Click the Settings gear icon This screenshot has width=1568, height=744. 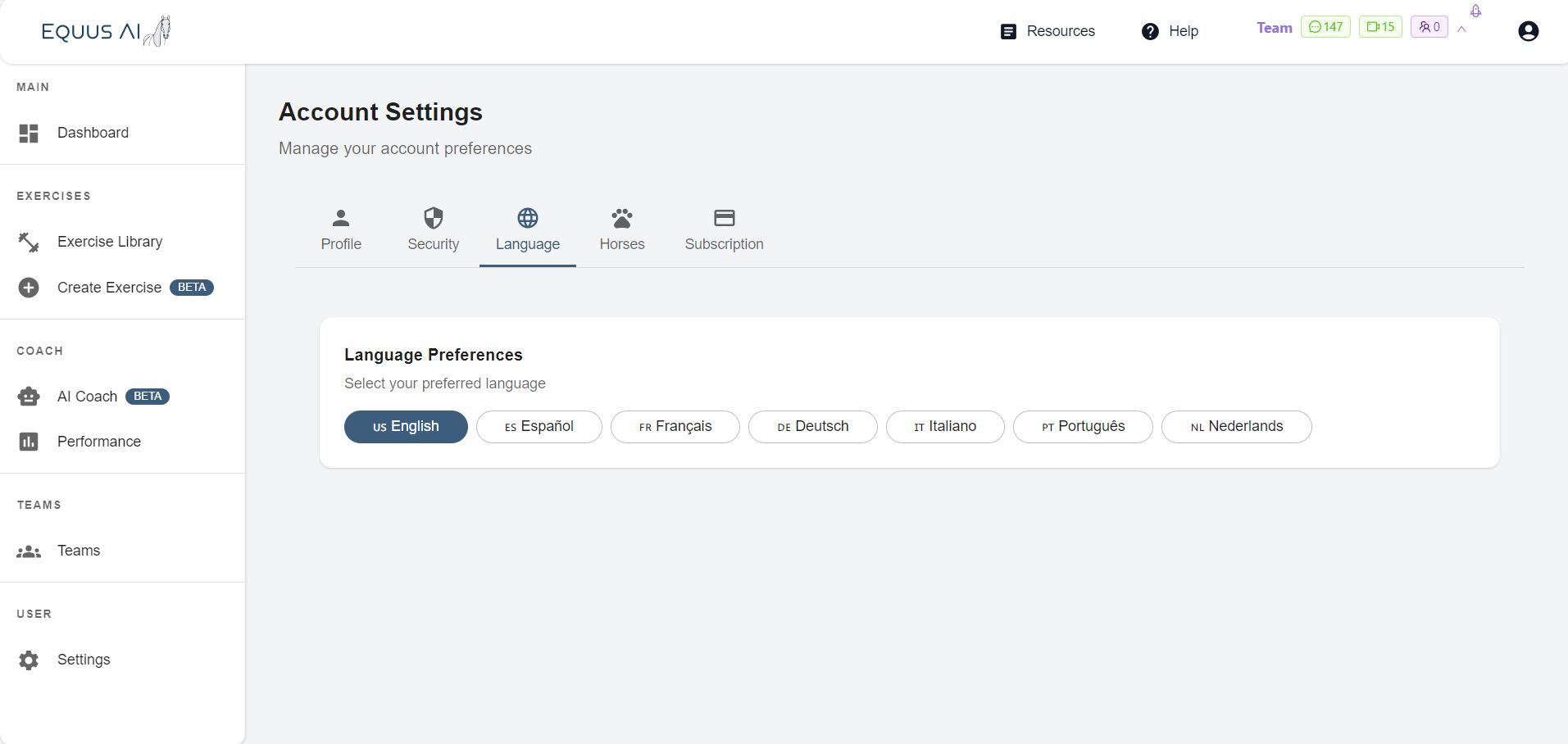click(x=29, y=660)
